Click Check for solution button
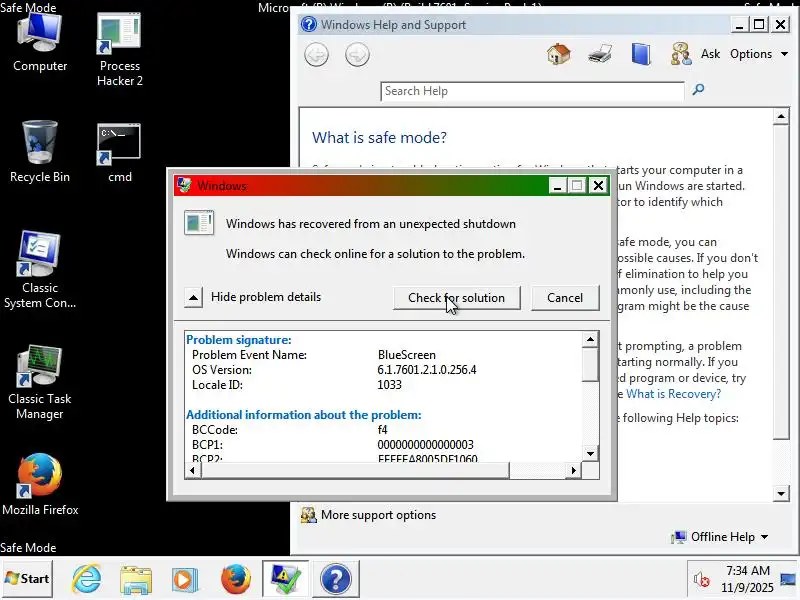The height and width of the screenshot is (600, 800). 457,297
